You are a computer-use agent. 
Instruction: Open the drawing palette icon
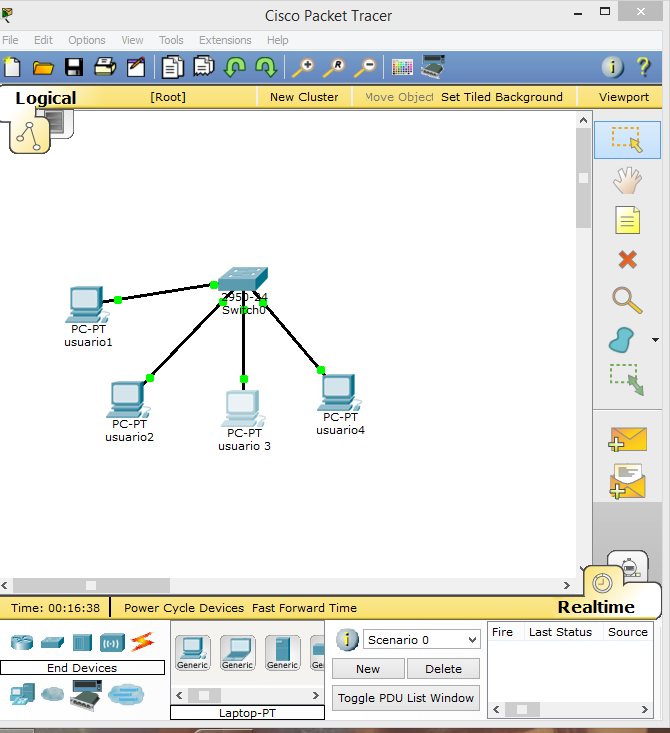coord(402,67)
